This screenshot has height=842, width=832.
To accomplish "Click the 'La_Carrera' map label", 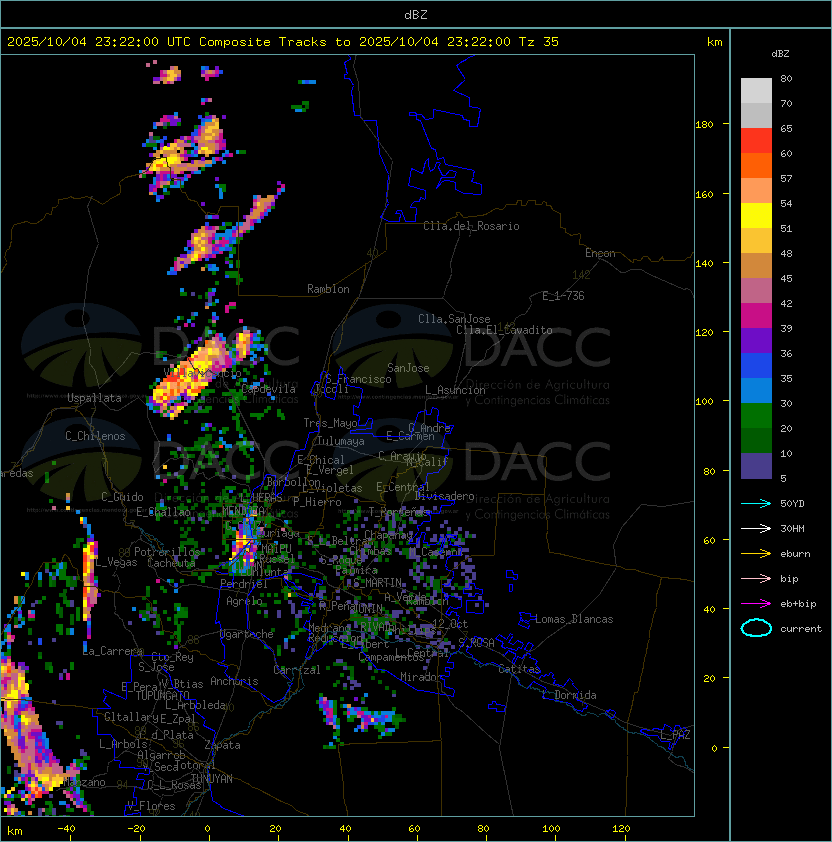I will click(113, 651).
